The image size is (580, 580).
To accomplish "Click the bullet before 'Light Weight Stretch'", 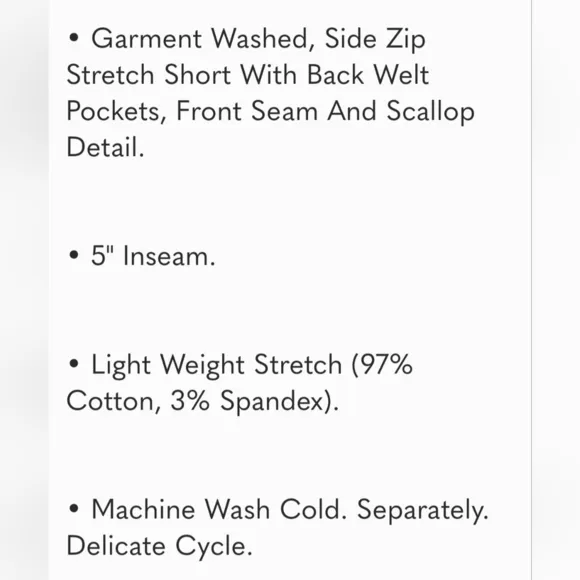I will [74, 364].
